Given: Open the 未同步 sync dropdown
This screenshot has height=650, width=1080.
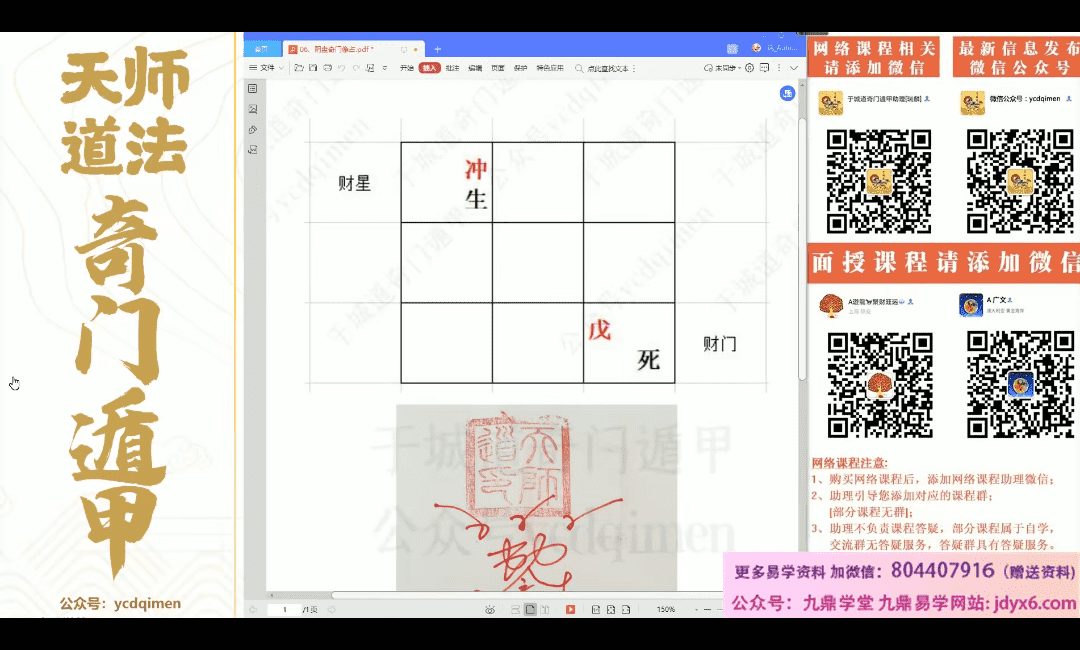Looking at the screenshot, I should (723, 68).
